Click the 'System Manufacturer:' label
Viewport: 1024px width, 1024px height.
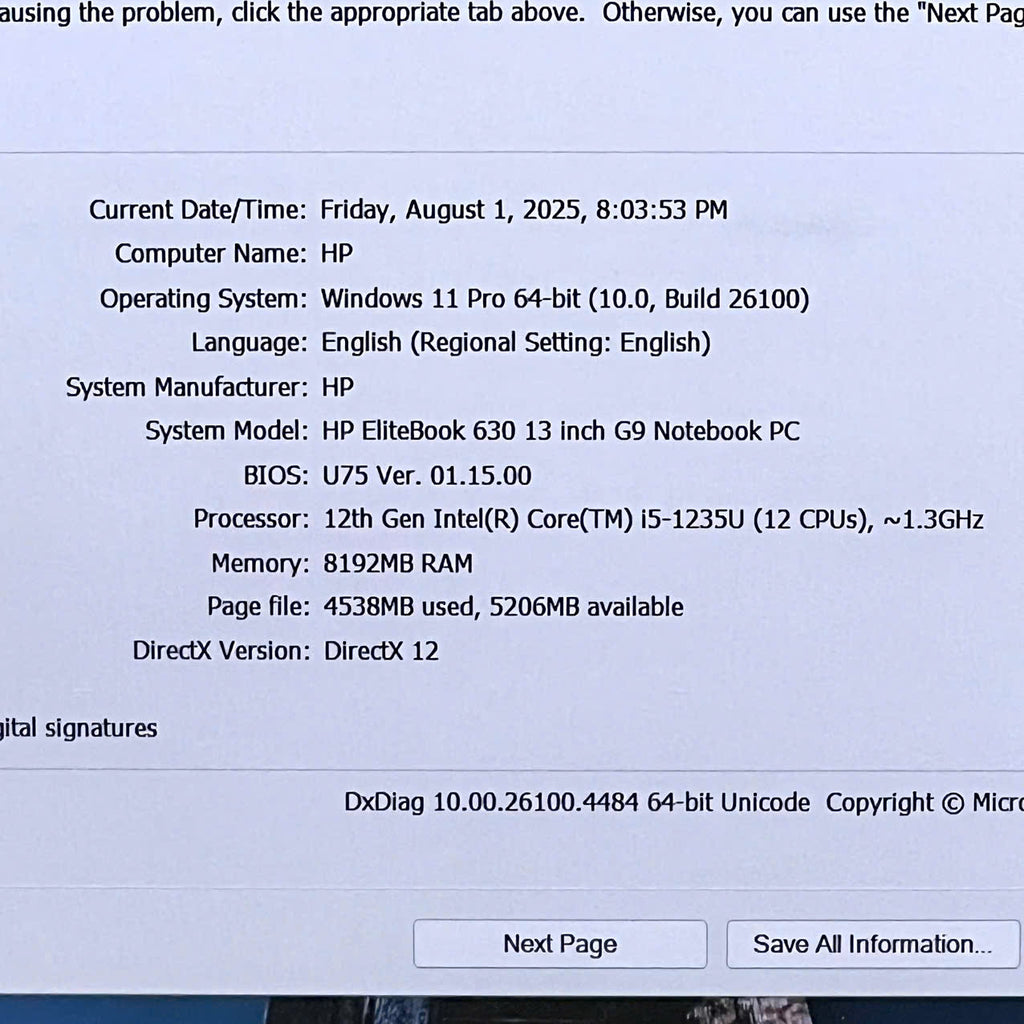(187, 387)
